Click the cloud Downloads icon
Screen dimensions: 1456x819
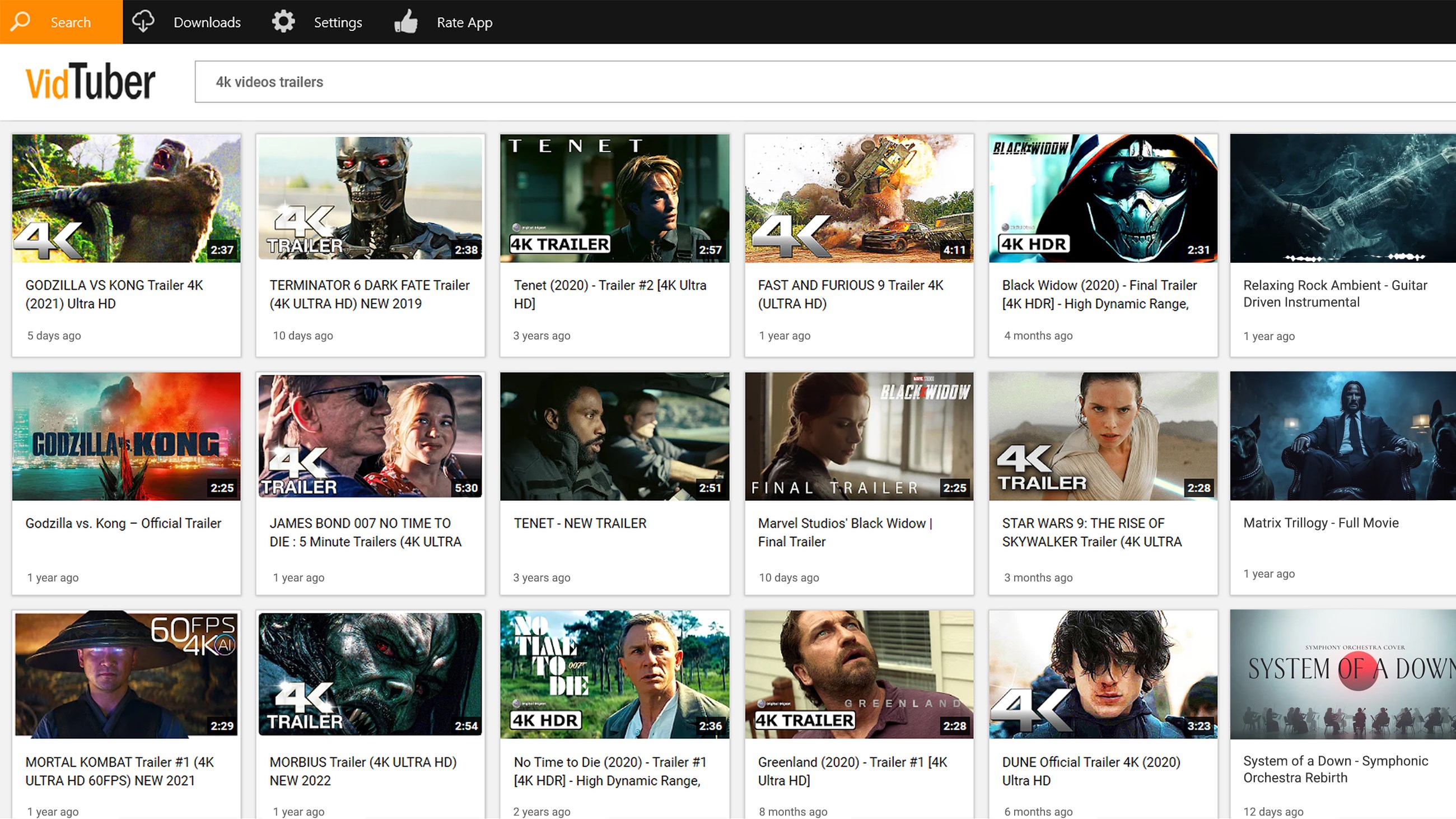(x=143, y=21)
